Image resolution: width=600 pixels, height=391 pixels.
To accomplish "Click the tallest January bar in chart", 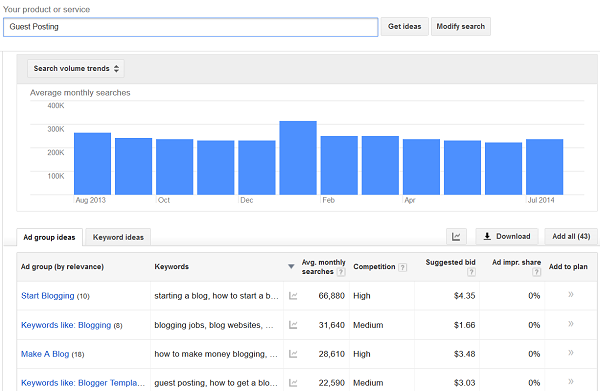I will pyautogui.click(x=298, y=158).
